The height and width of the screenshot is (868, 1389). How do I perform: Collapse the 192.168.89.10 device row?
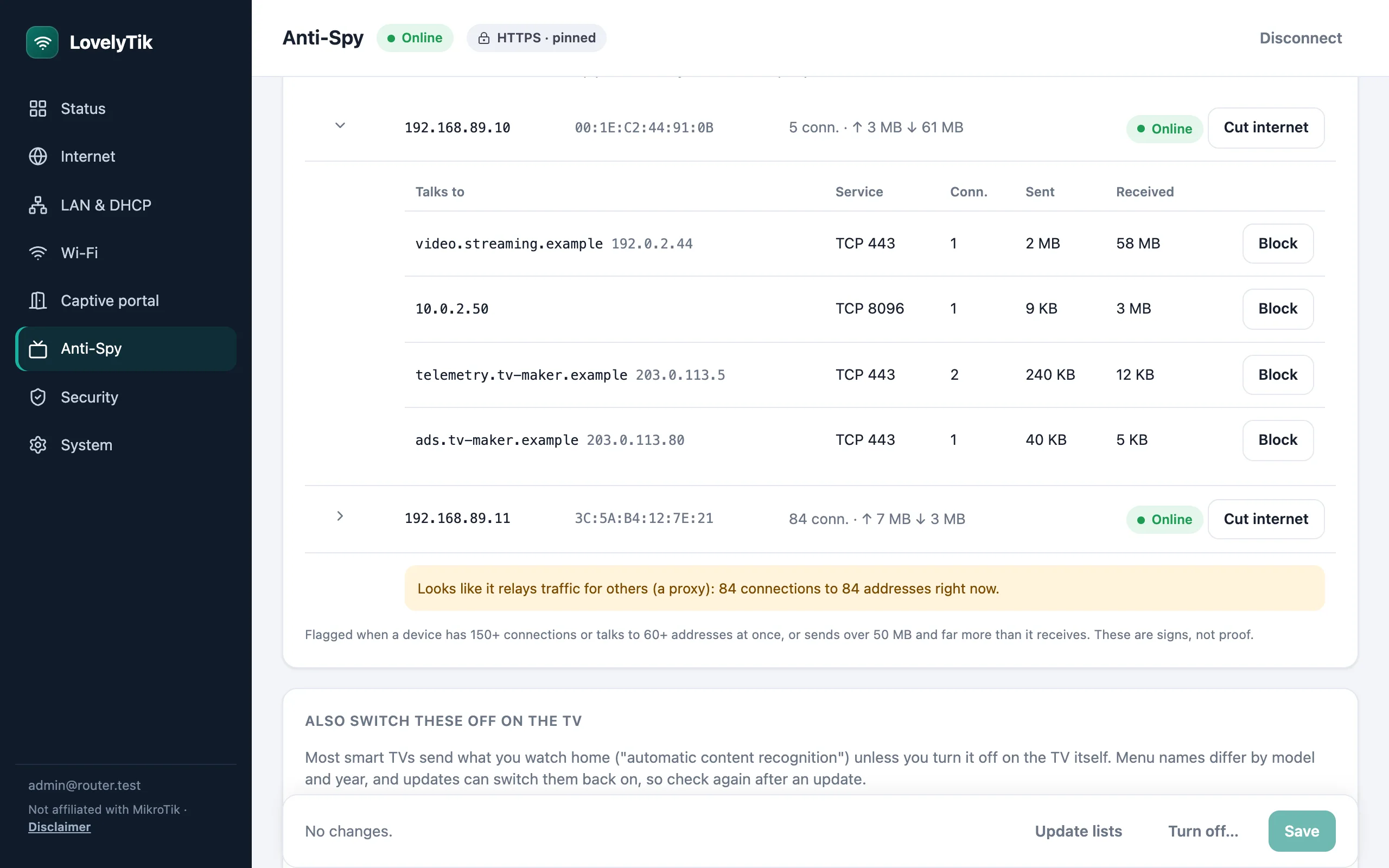pos(340,126)
